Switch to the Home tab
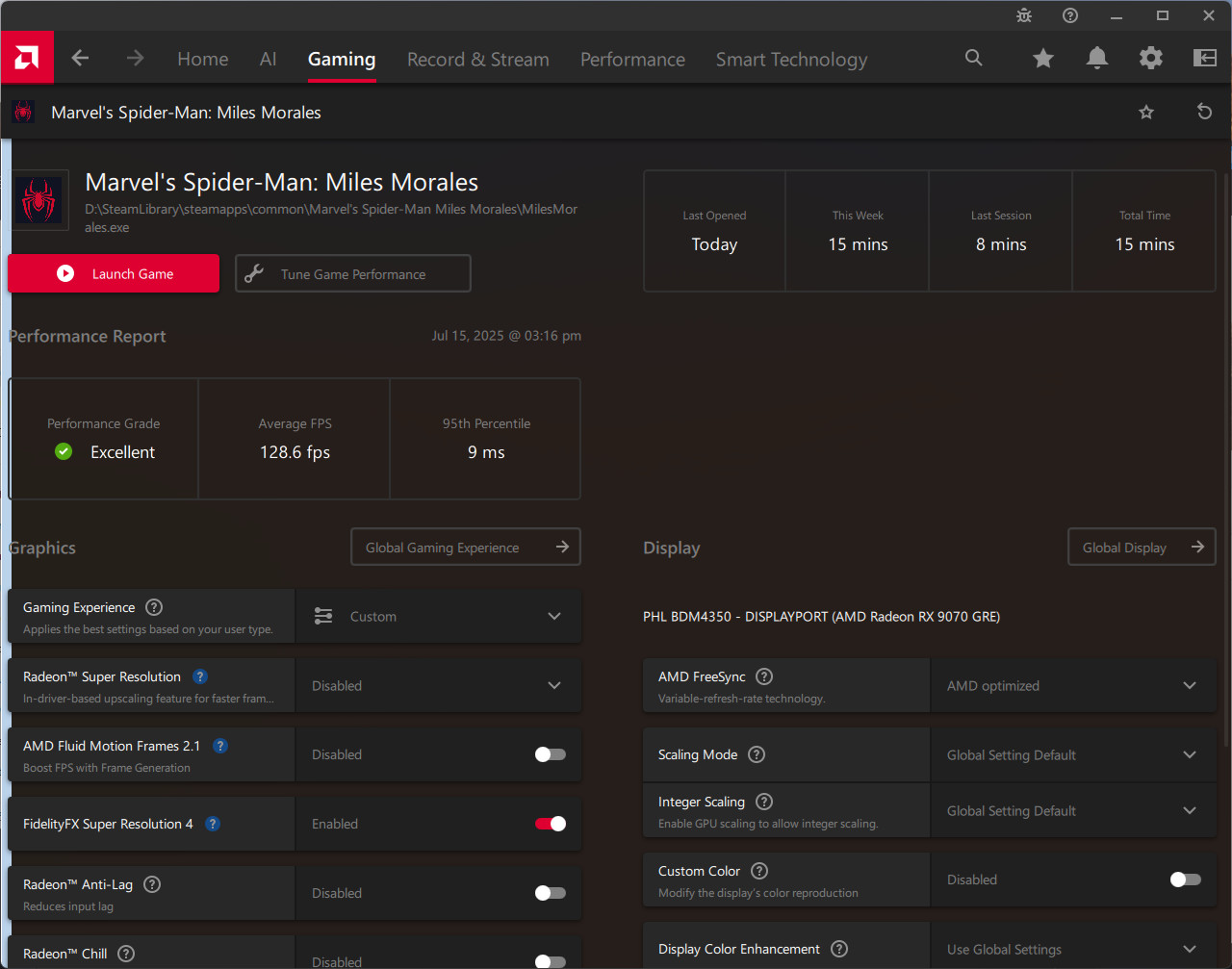Image resolution: width=1232 pixels, height=969 pixels. [x=203, y=59]
